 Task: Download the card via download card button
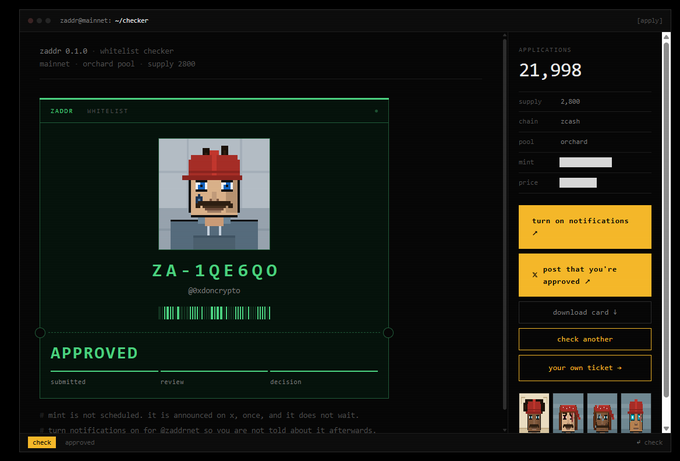point(585,312)
